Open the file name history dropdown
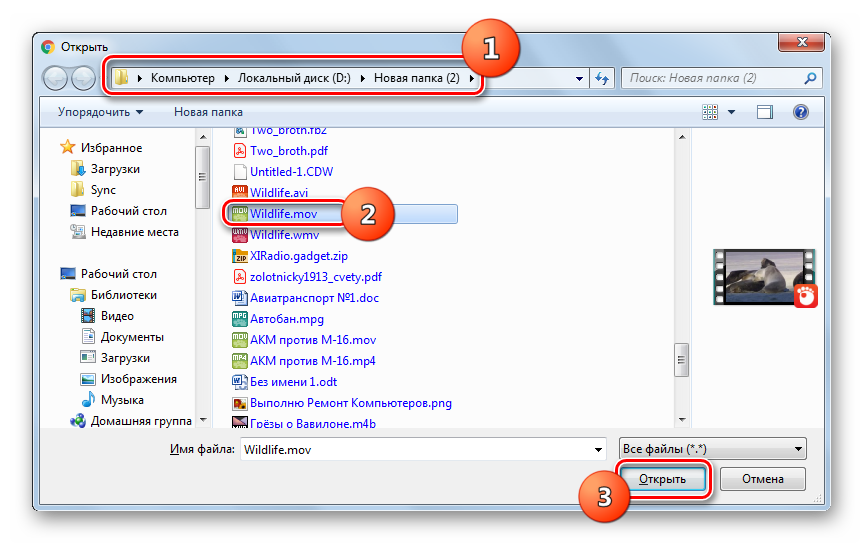The image size is (864, 544). pos(598,450)
